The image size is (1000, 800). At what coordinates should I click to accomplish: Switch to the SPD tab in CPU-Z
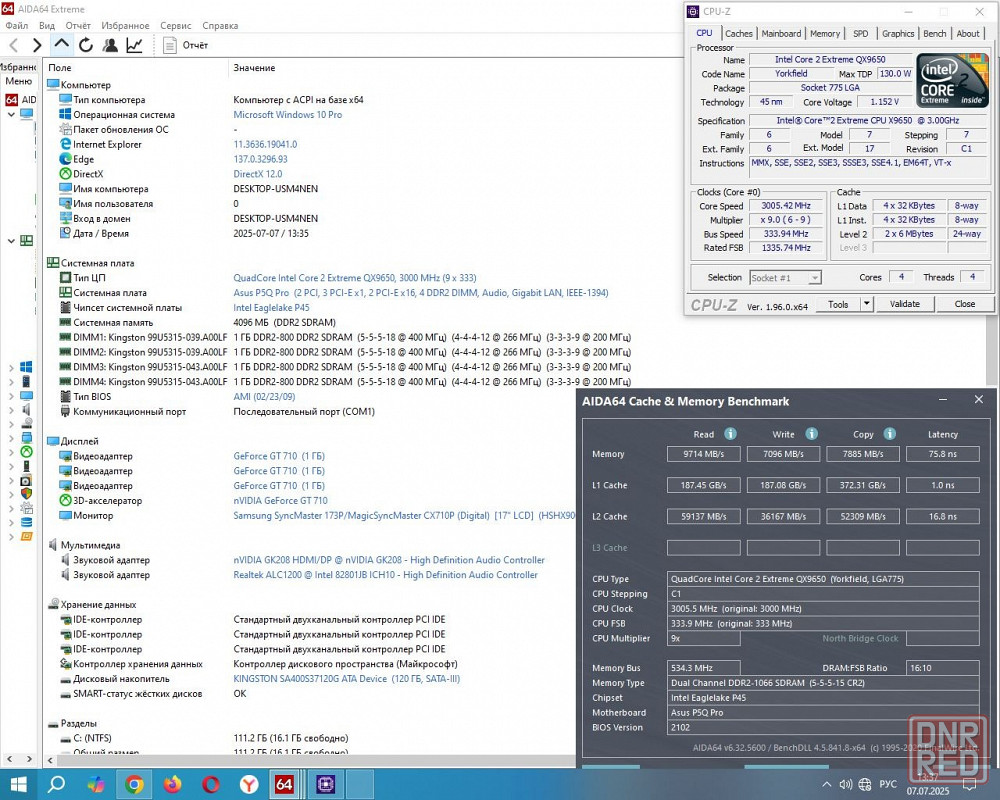[860, 33]
